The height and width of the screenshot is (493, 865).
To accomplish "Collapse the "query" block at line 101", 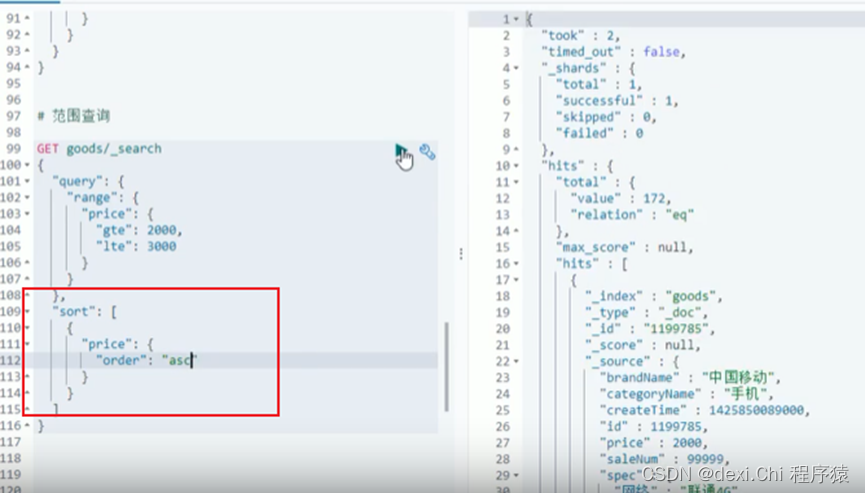I will [x=27, y=181].
